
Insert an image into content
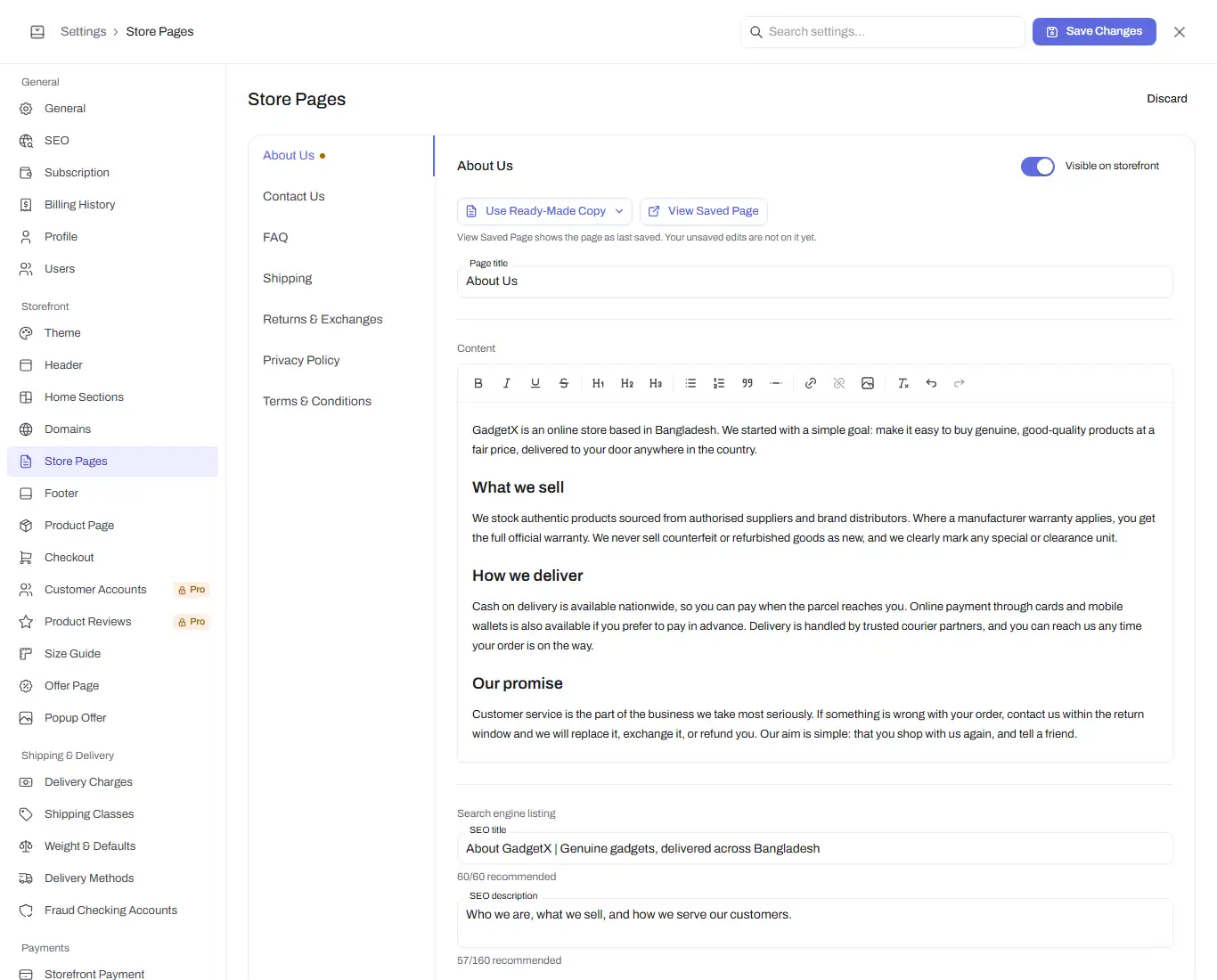[x=868, y=383]
